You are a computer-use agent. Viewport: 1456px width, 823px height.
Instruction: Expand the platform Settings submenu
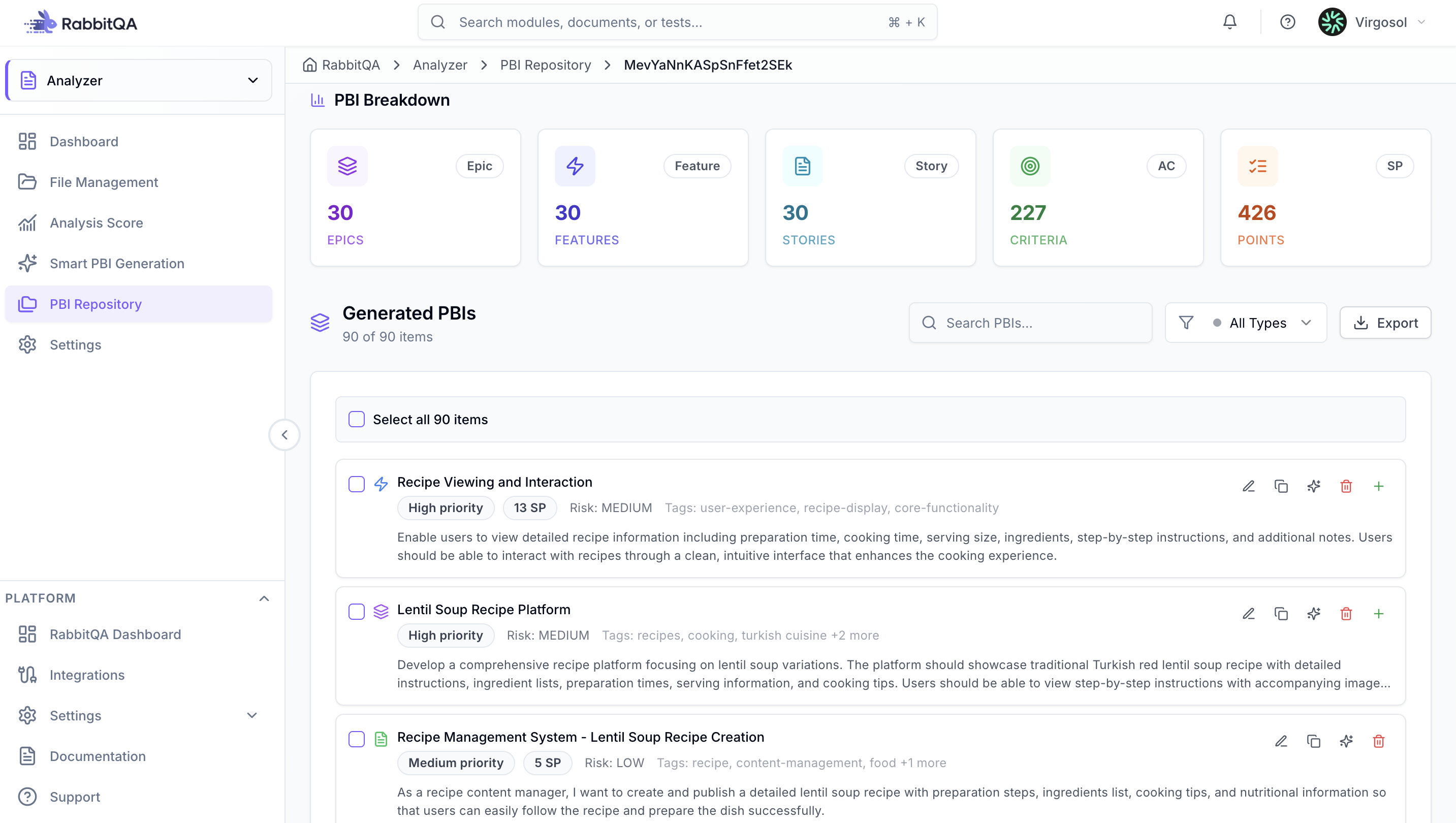click(252, 716)
